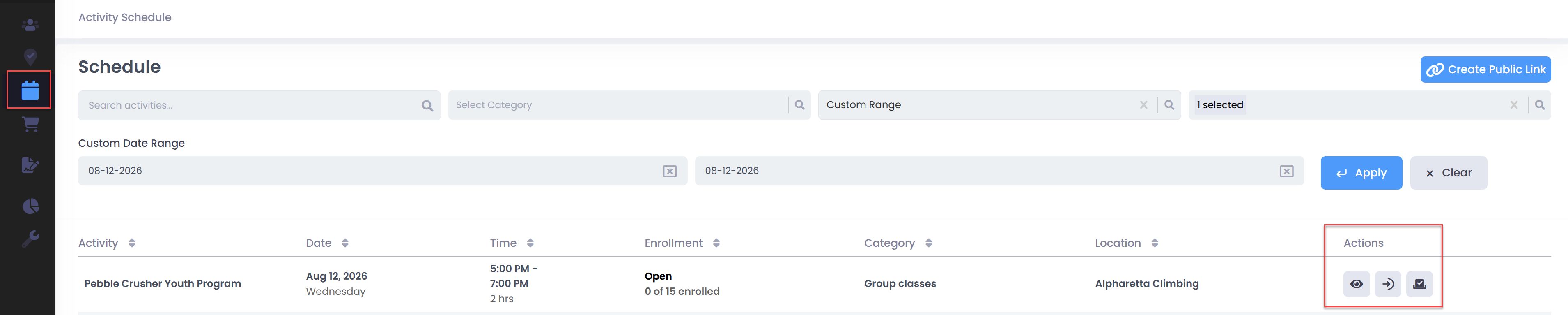Clear the Custom Range selection with X

click(x=1144, y=105)
